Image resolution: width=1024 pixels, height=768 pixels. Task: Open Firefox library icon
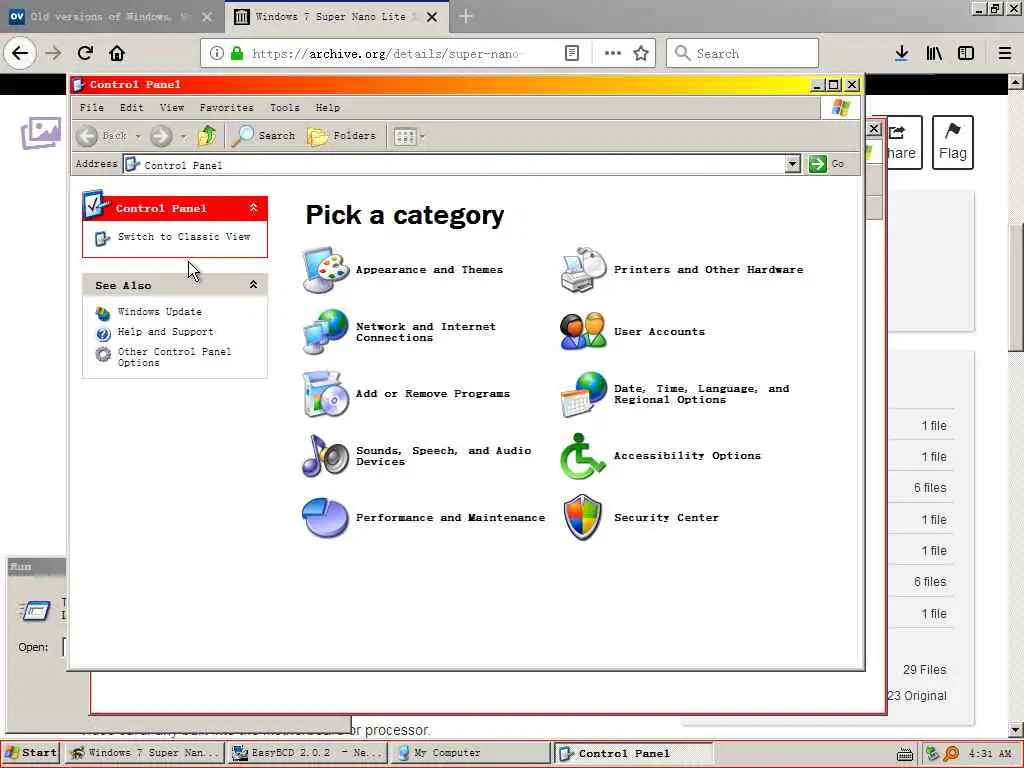(x=934, y=54)
